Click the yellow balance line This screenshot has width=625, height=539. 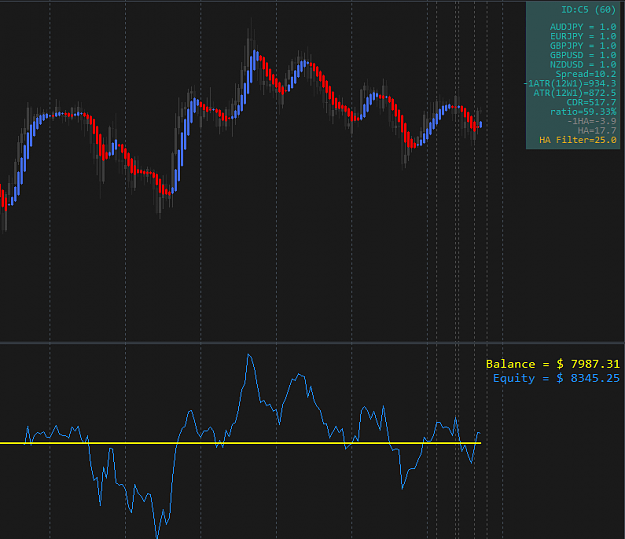(240, 443)
